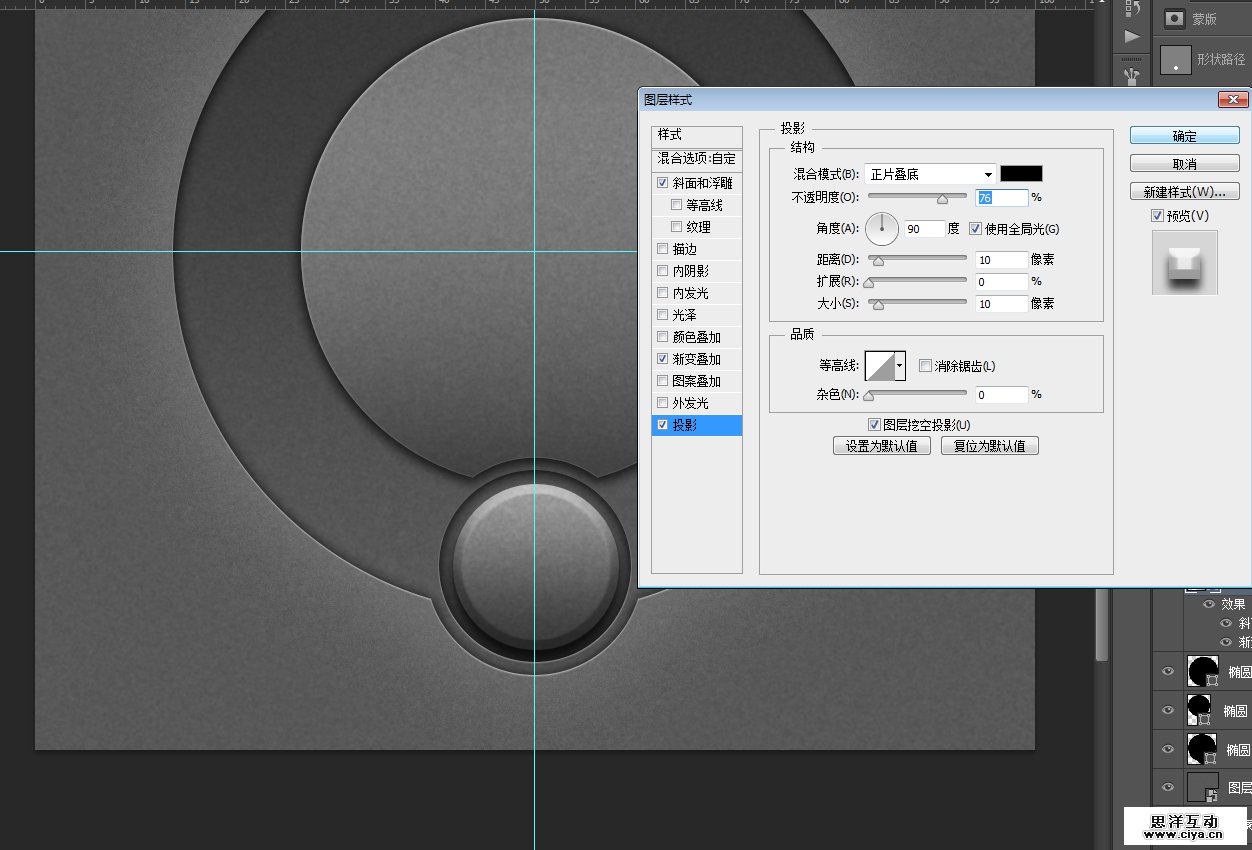Click the mask (蒙版) icon
1252x850 pixels.
1175,18
